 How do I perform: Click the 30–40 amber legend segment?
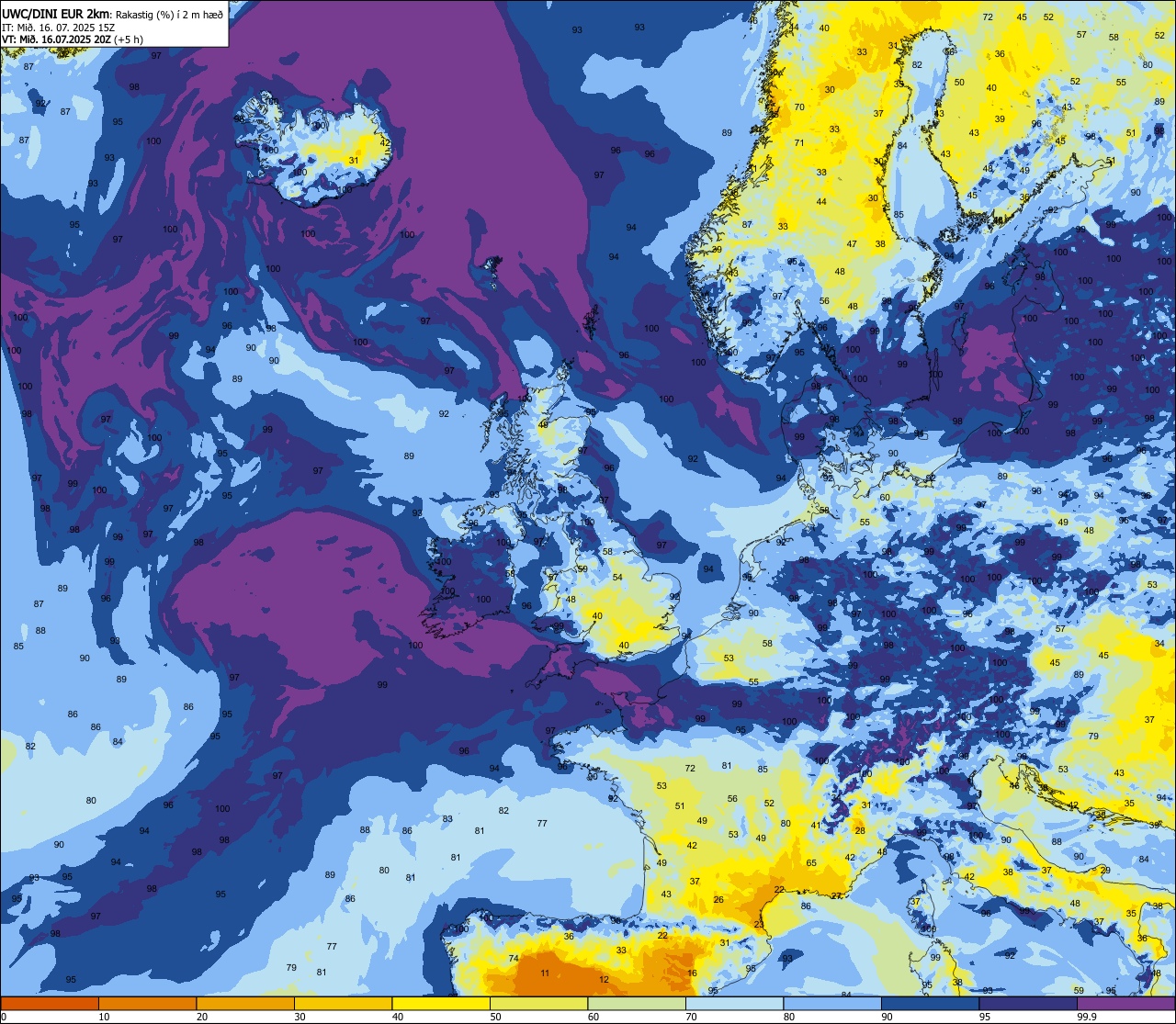tap(343, 1003)
